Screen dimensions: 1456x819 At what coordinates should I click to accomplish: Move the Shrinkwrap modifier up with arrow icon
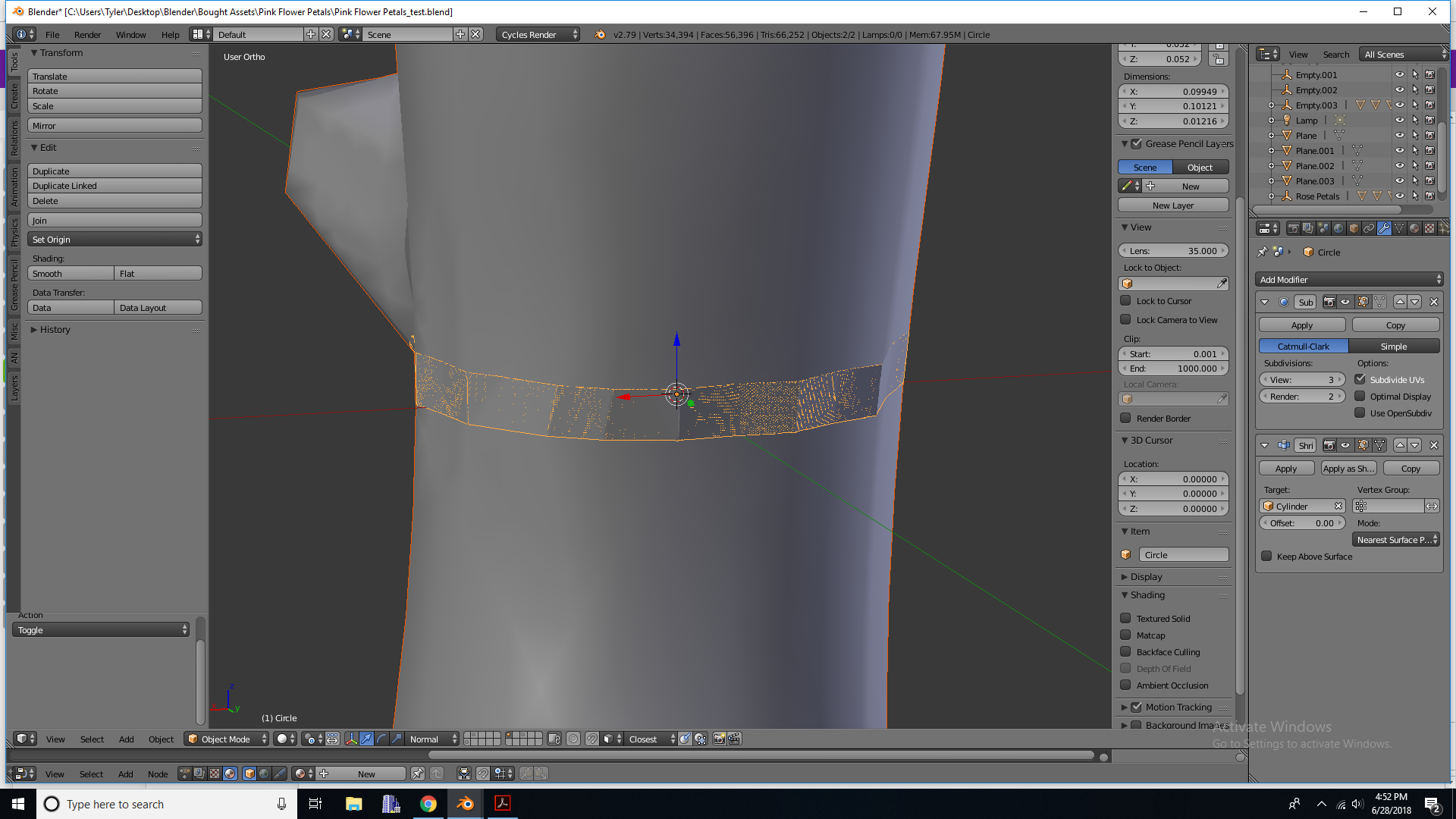click(1400, 445)
